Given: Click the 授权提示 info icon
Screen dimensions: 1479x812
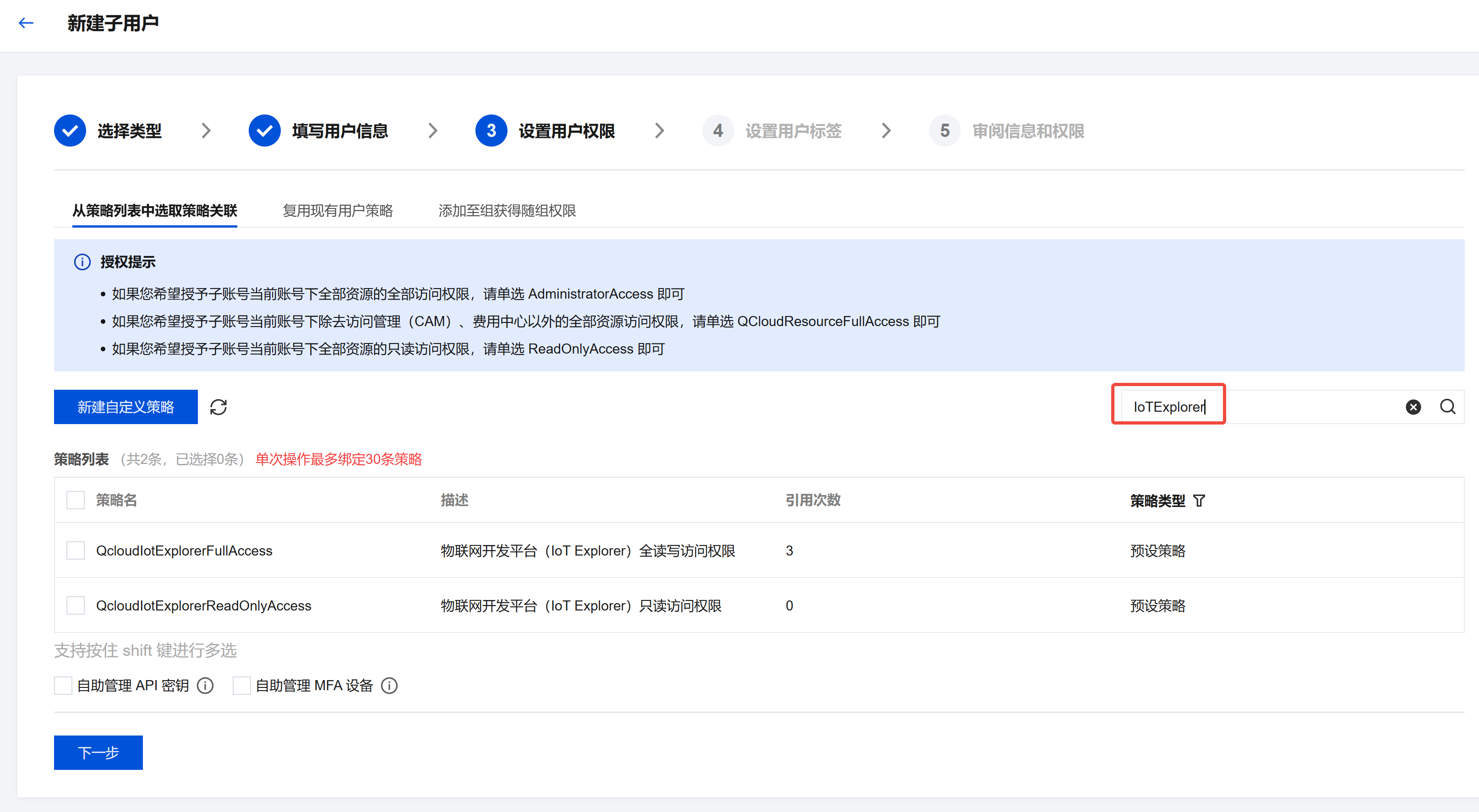Looking at the screenshot, I should tap(82, 262).
